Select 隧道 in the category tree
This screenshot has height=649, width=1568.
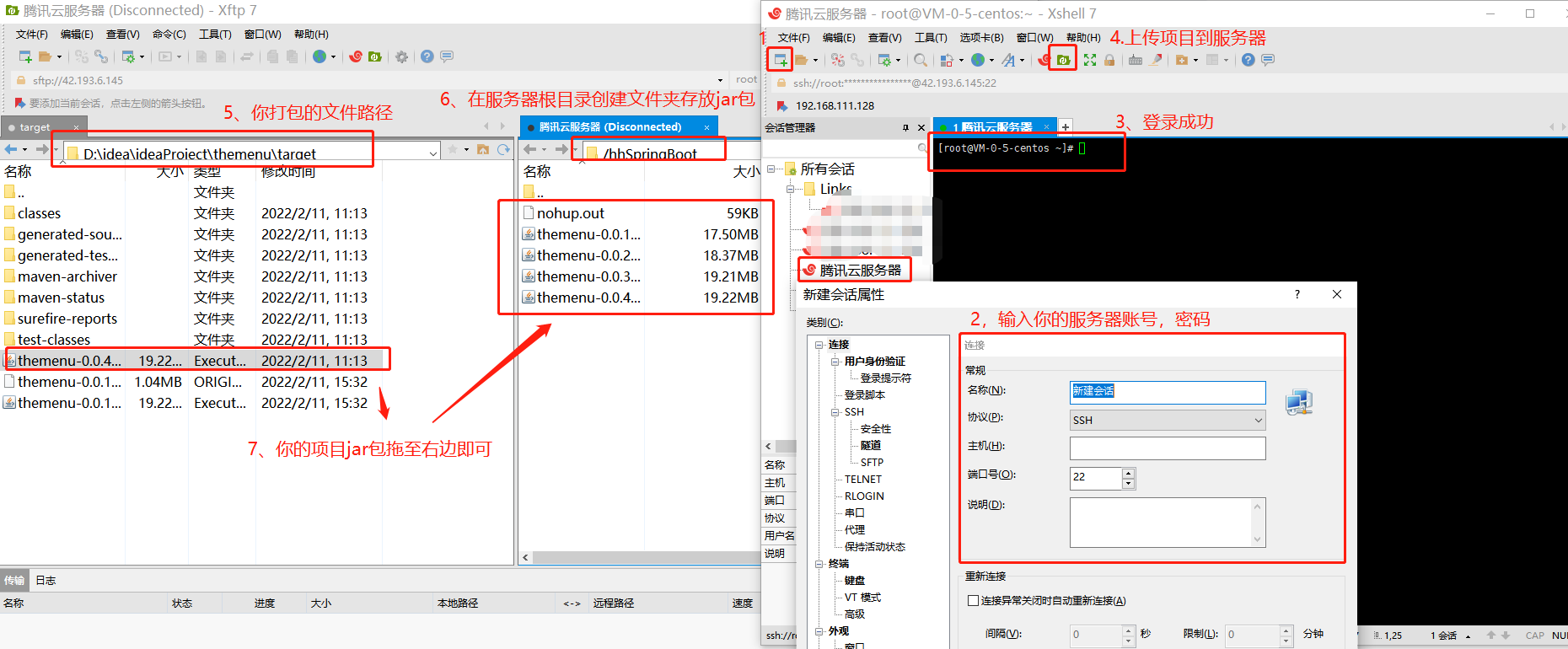pyautogui.click(x=871, y=446)
